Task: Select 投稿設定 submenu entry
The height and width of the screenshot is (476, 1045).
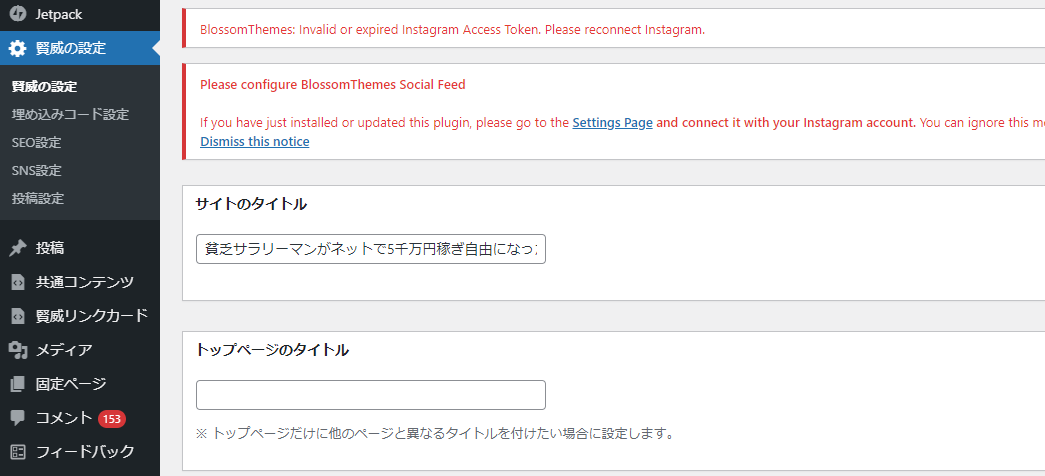Action: pos(38,199)
